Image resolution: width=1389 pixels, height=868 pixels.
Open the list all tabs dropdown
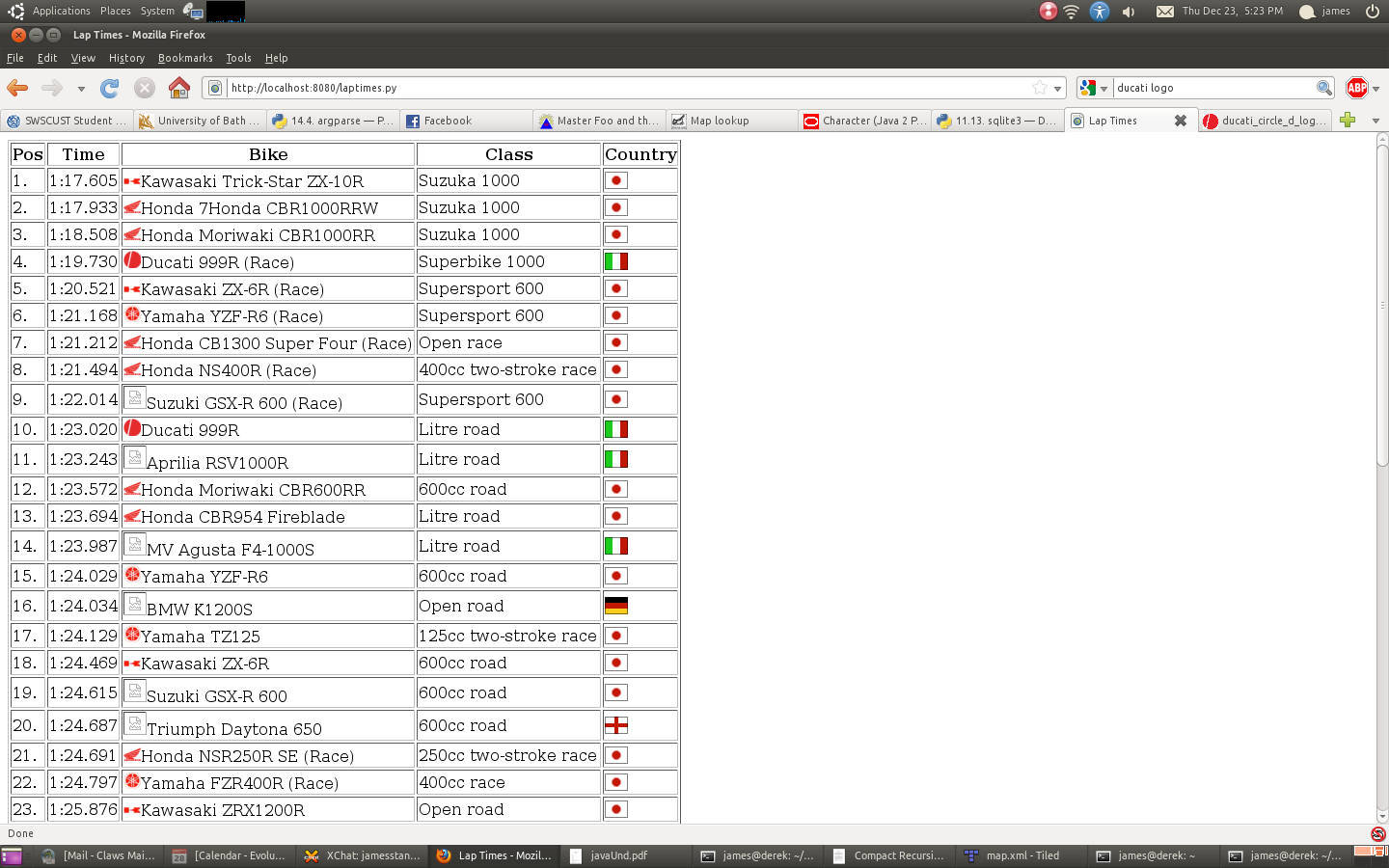click(1375, 121)
